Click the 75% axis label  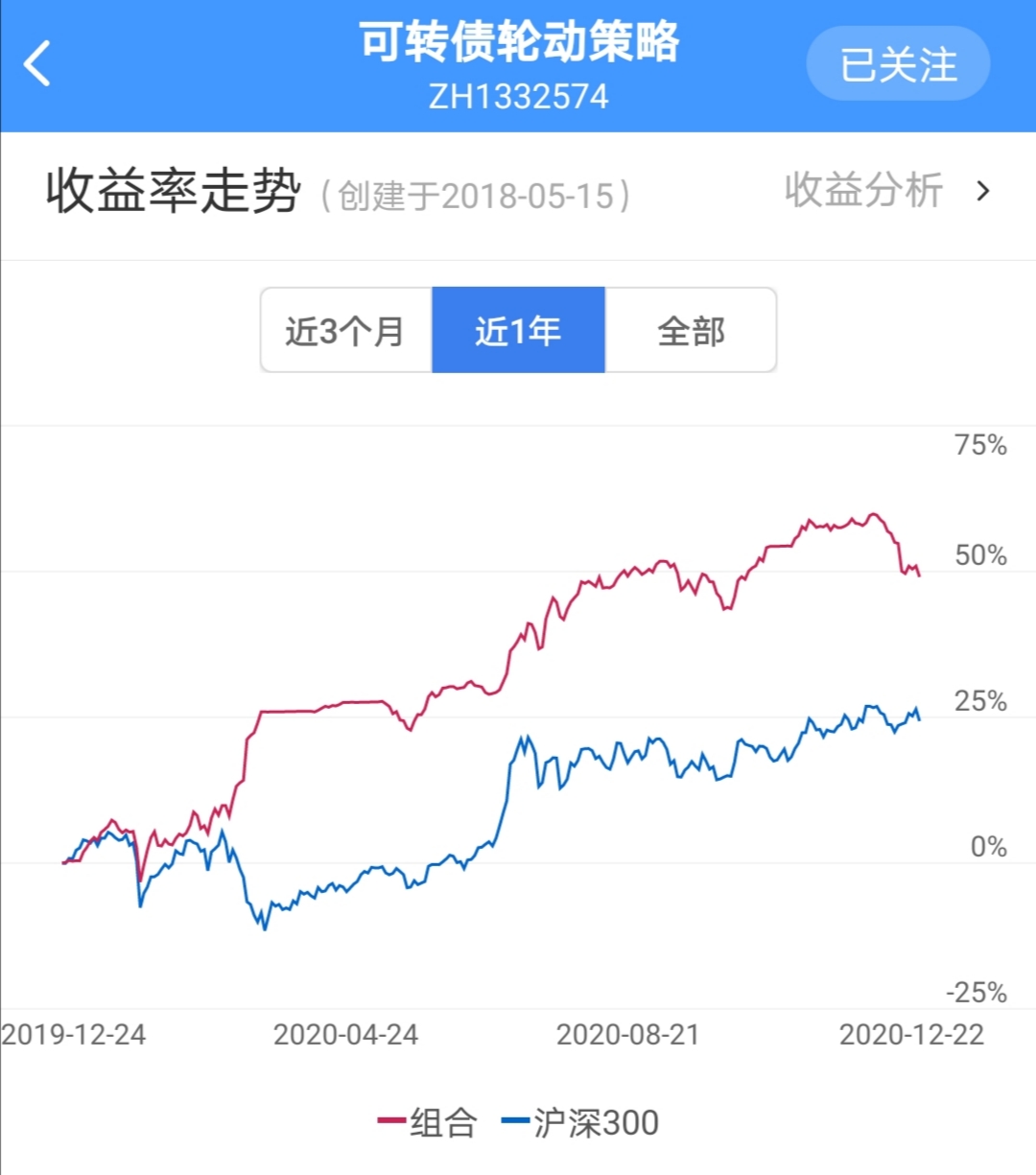point(980,445)
